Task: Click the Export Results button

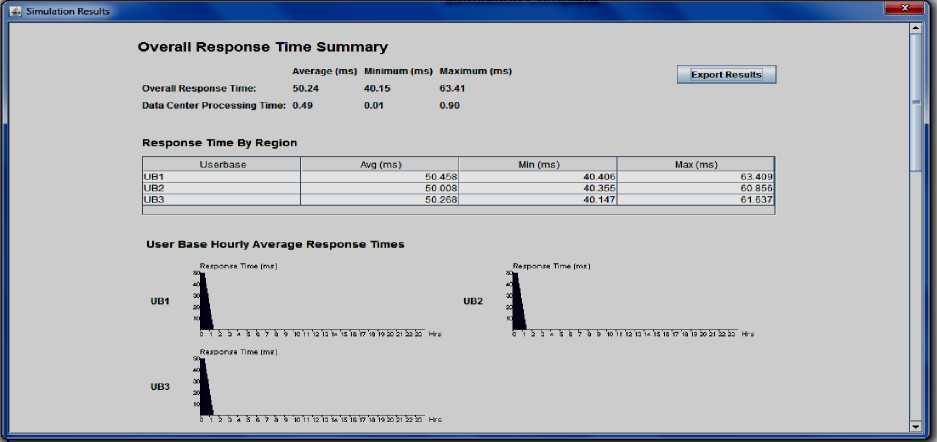Action: (x=726, y=75)
